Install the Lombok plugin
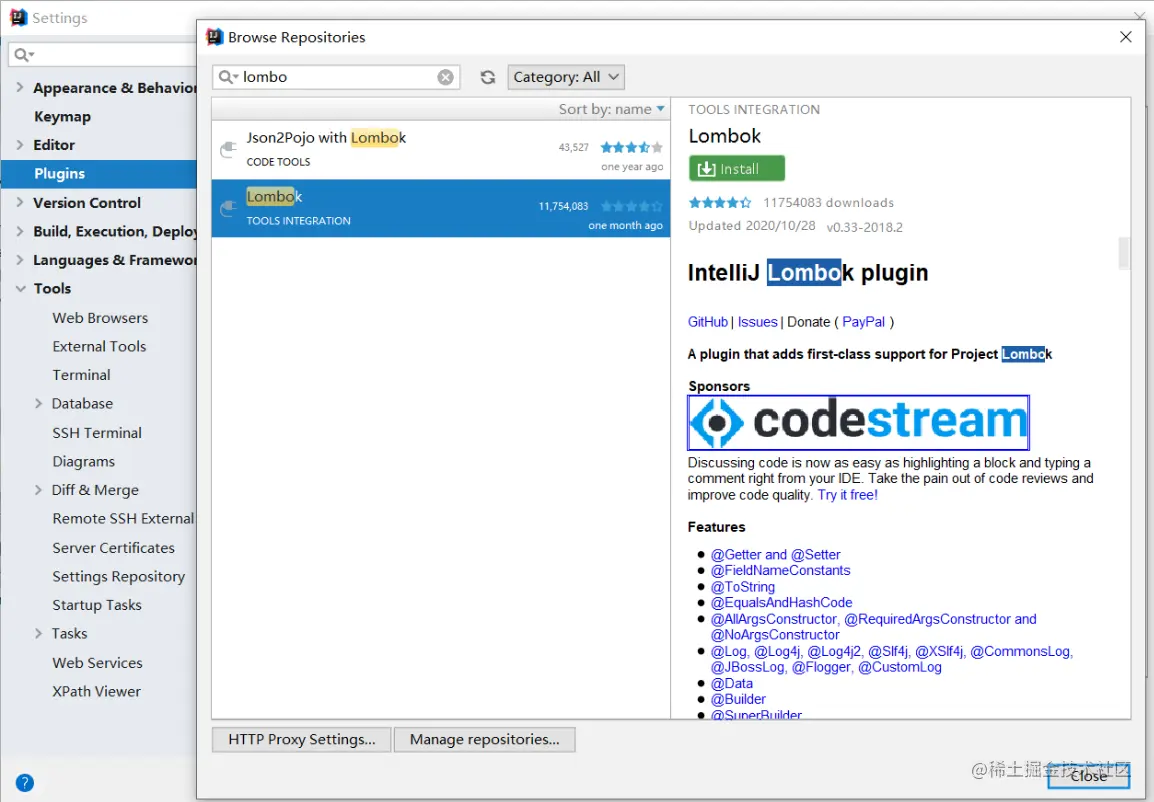 pos(737,168)
